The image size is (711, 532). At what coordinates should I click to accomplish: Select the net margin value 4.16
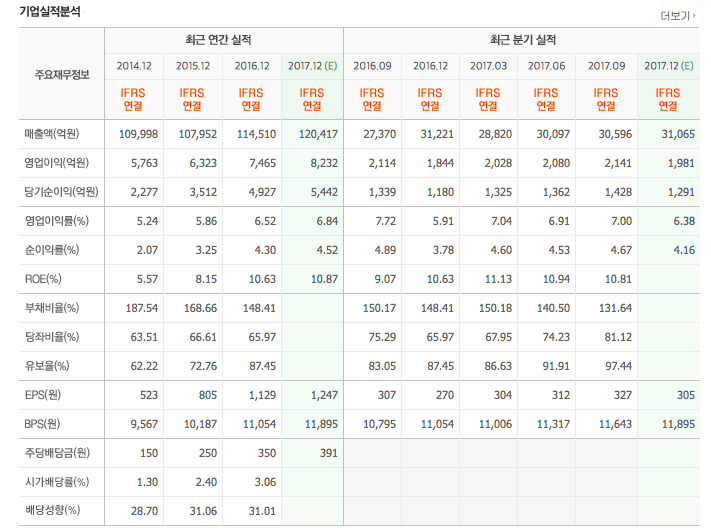pos(684,250)
